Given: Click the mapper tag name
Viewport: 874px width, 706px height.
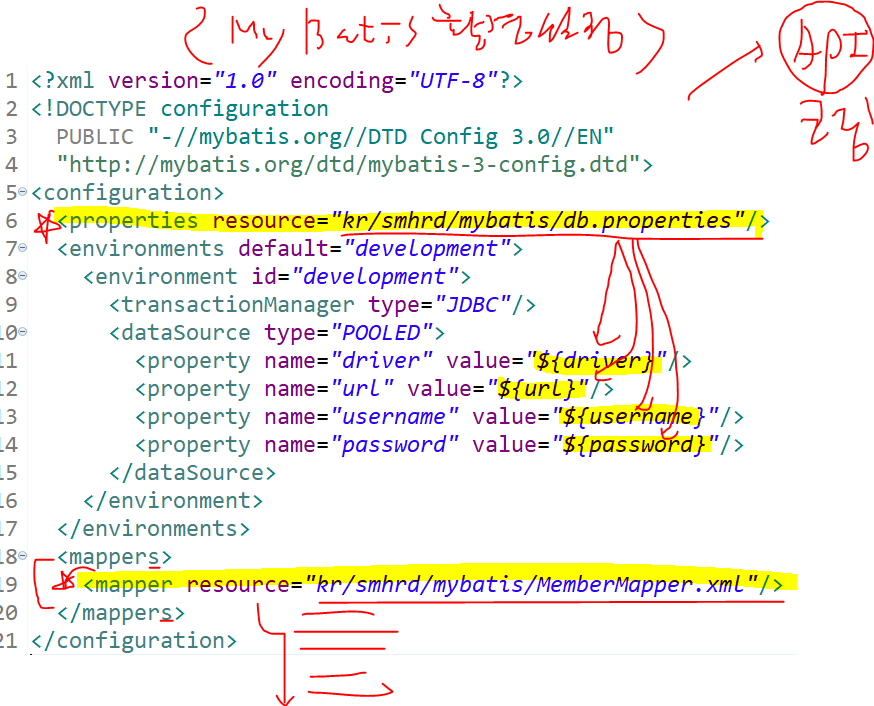Looking at the screenshot, I should 134,585.
